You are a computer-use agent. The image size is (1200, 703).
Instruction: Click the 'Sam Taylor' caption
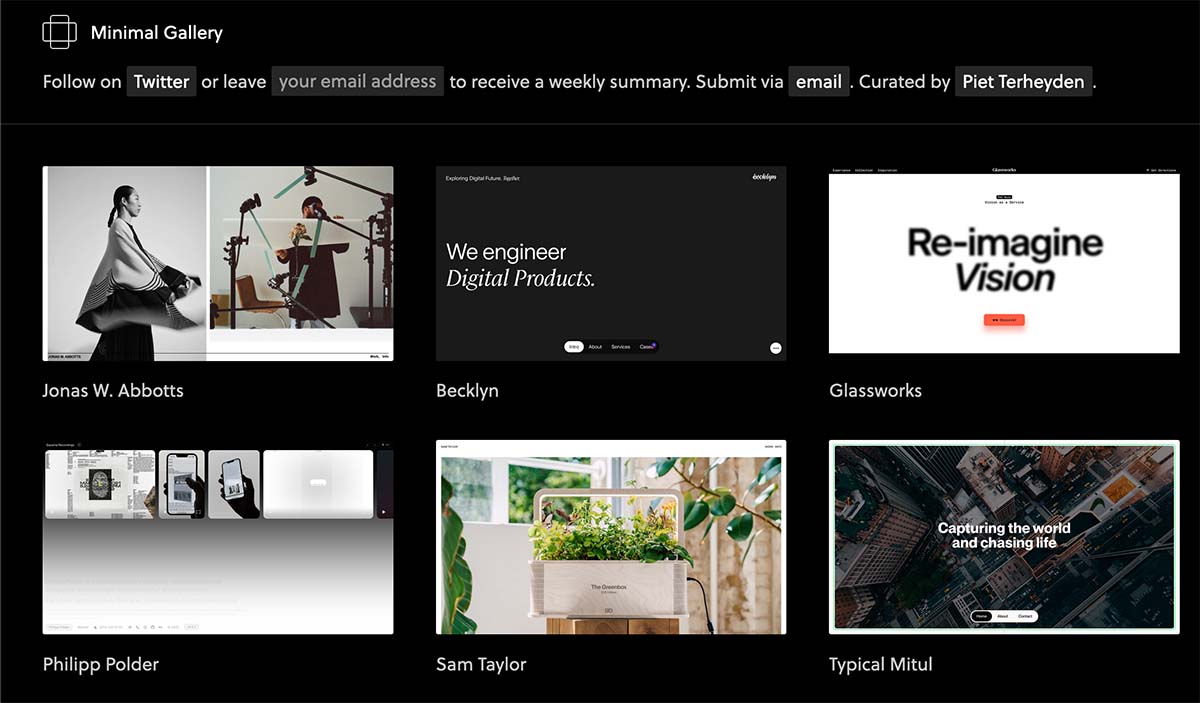point(481,664)
